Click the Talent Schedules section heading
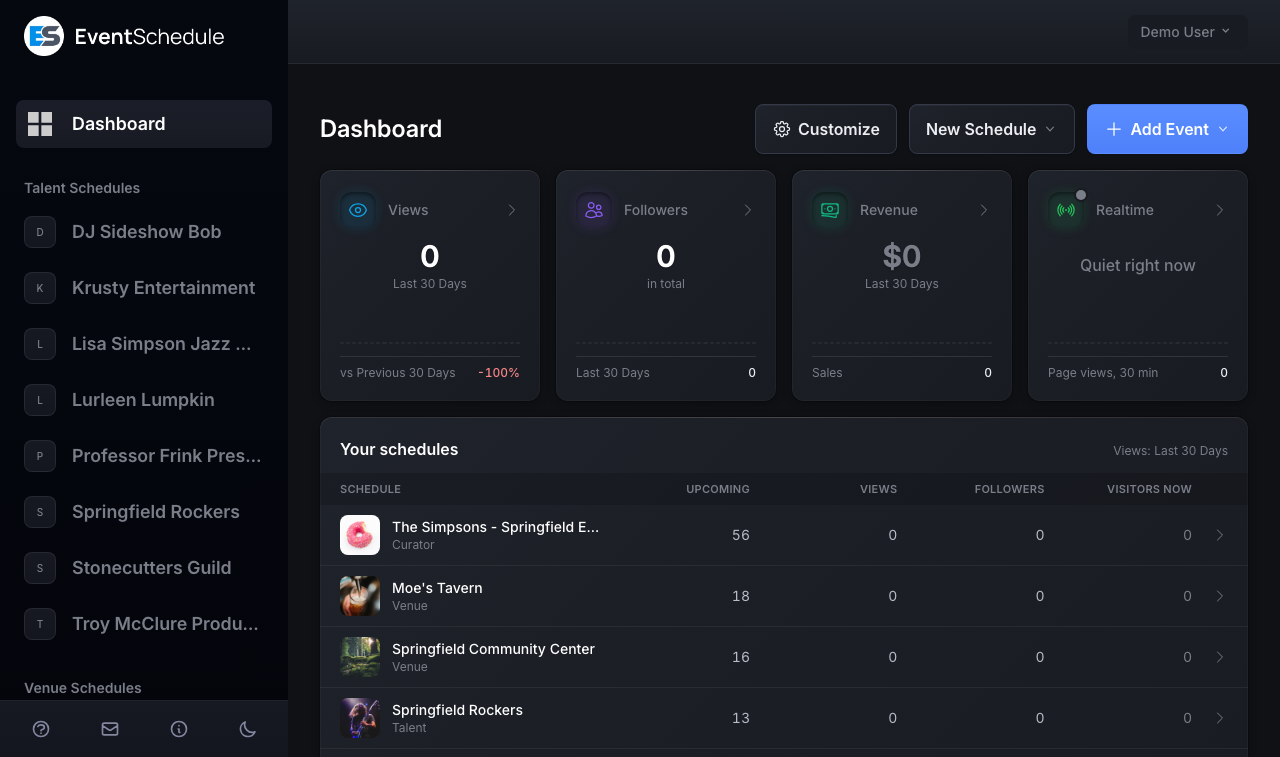 (82, 188)
